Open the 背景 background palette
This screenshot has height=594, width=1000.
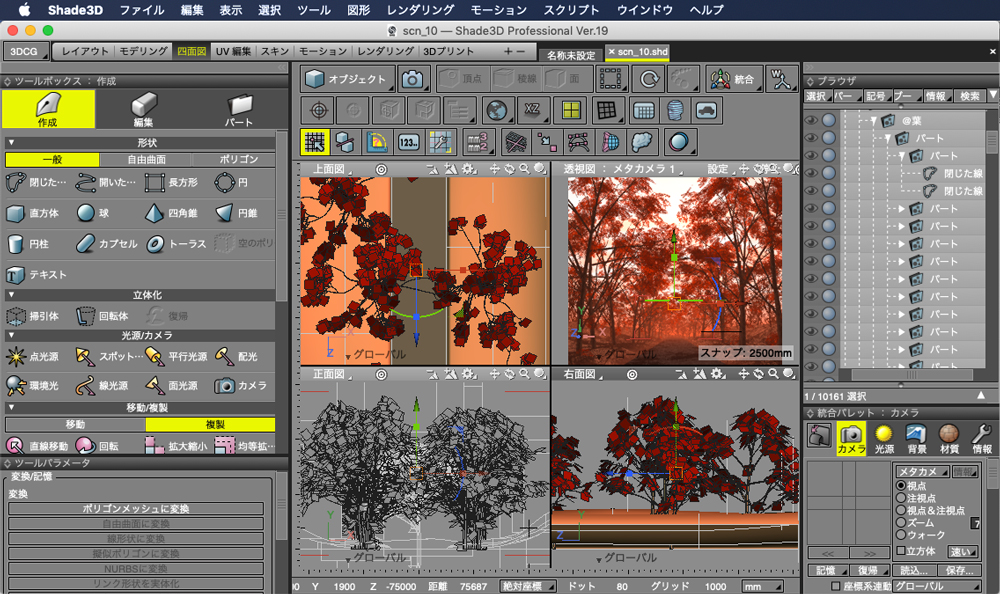(916, 439)
